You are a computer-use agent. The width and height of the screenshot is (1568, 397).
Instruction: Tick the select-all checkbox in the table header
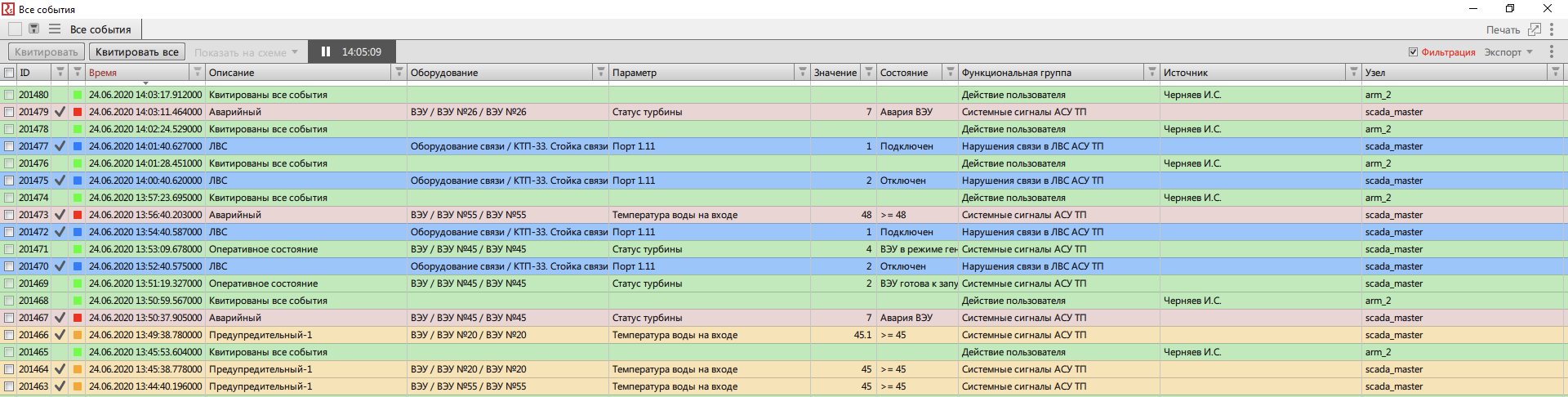(9, 73)
